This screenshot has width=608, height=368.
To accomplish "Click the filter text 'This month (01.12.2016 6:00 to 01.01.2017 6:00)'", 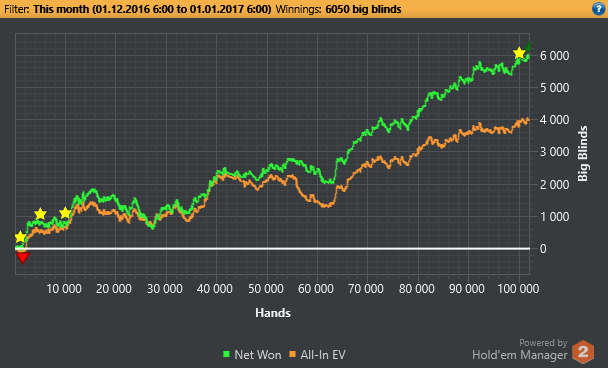I will (x=152, y=9).
